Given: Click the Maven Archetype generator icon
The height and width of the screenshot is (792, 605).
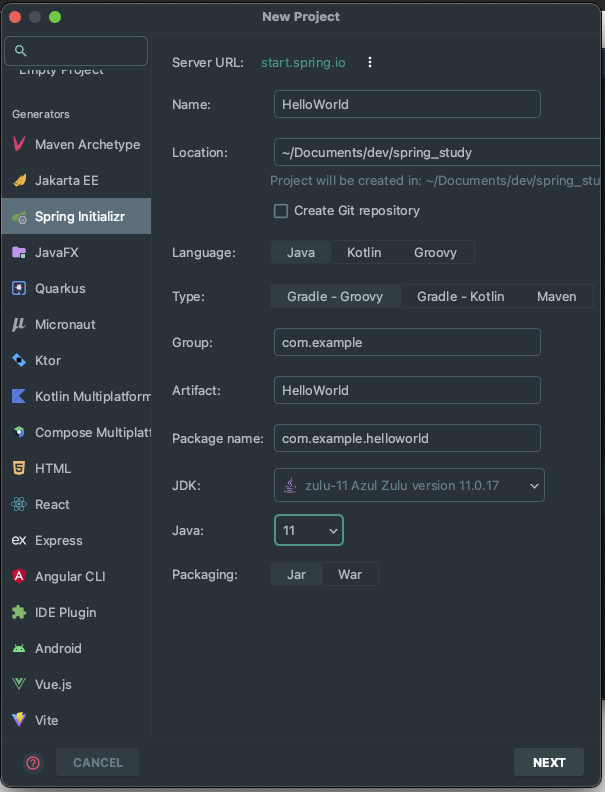Looking at the screenshot, I should [x=19, y=144].
